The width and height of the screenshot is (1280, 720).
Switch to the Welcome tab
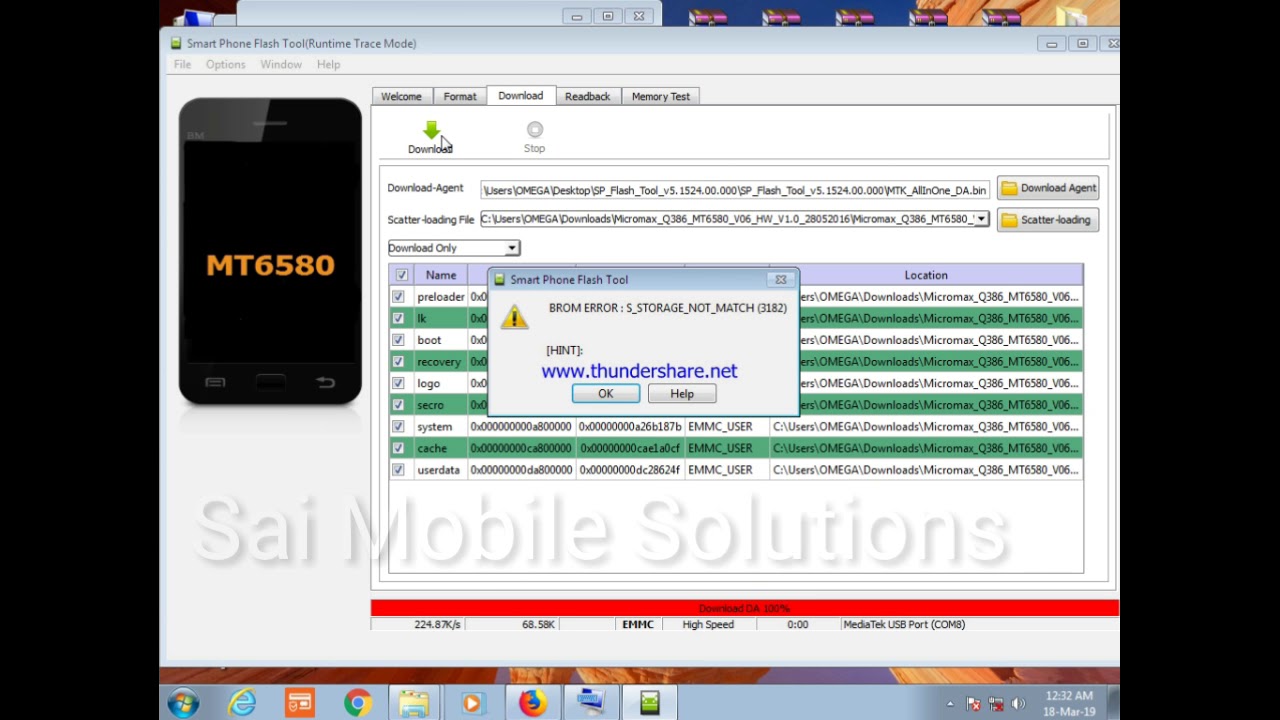401,96
